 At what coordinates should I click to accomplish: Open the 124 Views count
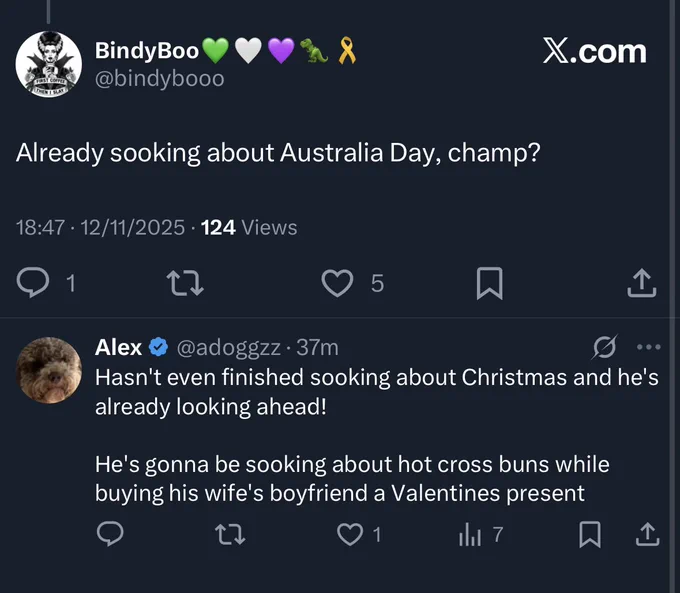(249, 227)
